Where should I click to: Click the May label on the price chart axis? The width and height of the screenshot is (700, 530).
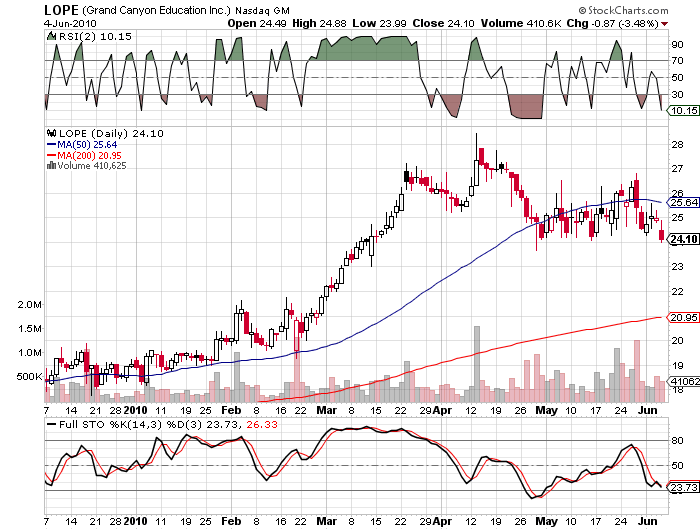coord(546,410)
